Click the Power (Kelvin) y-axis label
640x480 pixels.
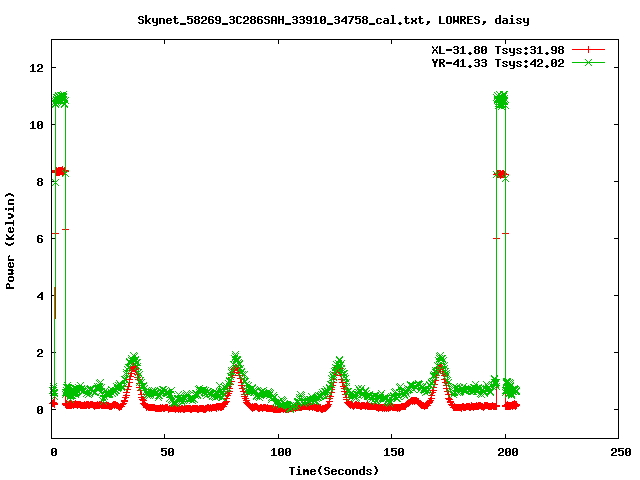coord(11,238)
